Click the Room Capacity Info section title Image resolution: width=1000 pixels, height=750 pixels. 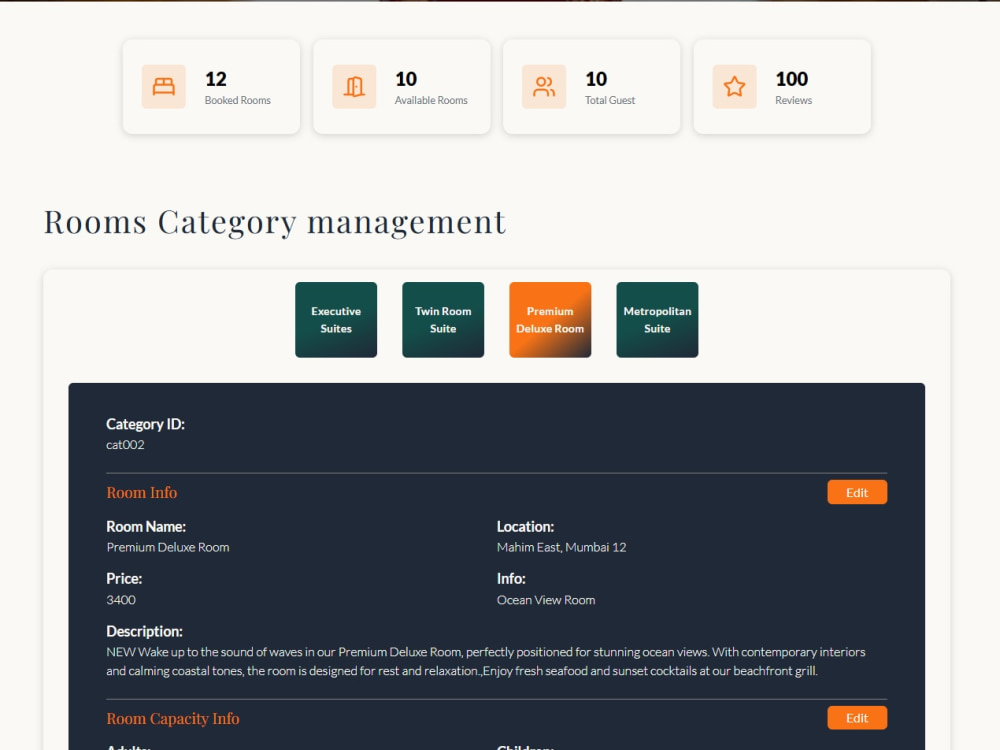[173, 719]
